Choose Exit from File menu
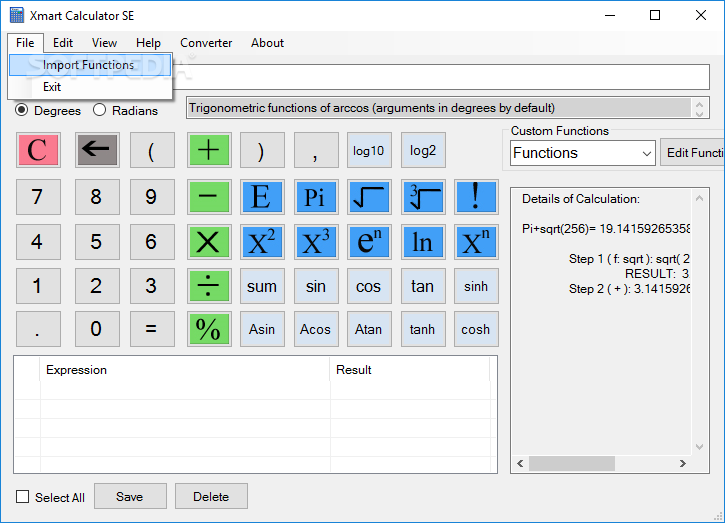This screenshot has height=523, width=725. [x=90, y=86]
